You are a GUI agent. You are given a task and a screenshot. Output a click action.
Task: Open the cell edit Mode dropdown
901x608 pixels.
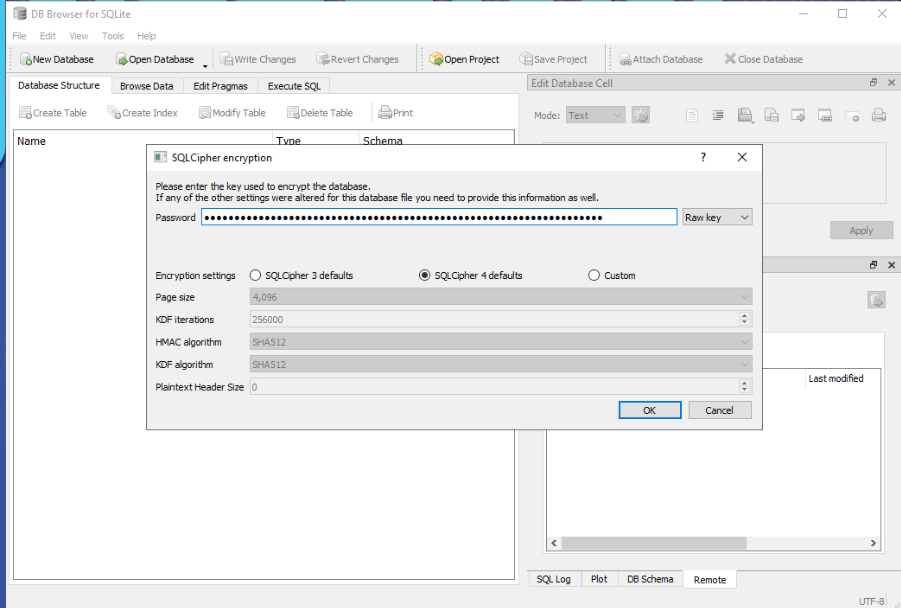595,115
